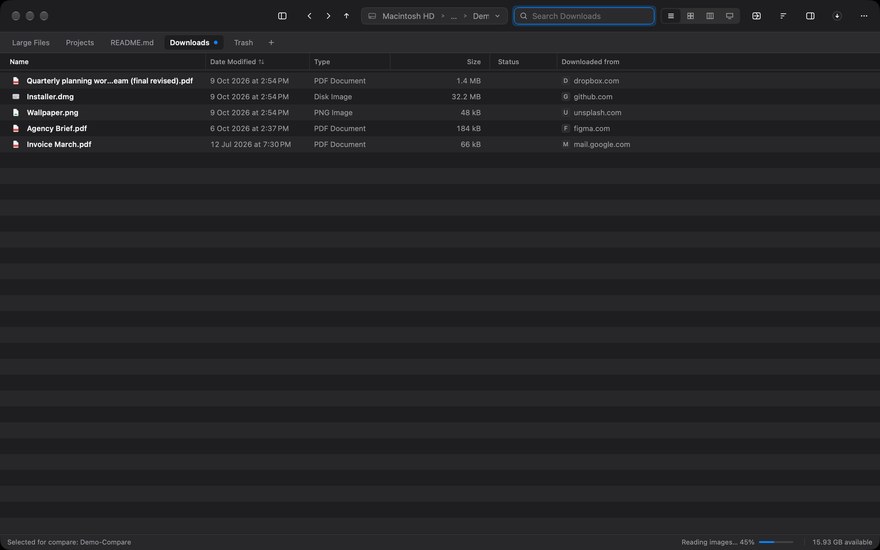The image size is (880, 550).
Task: Click Selected for compare status text
Action: 69,542
